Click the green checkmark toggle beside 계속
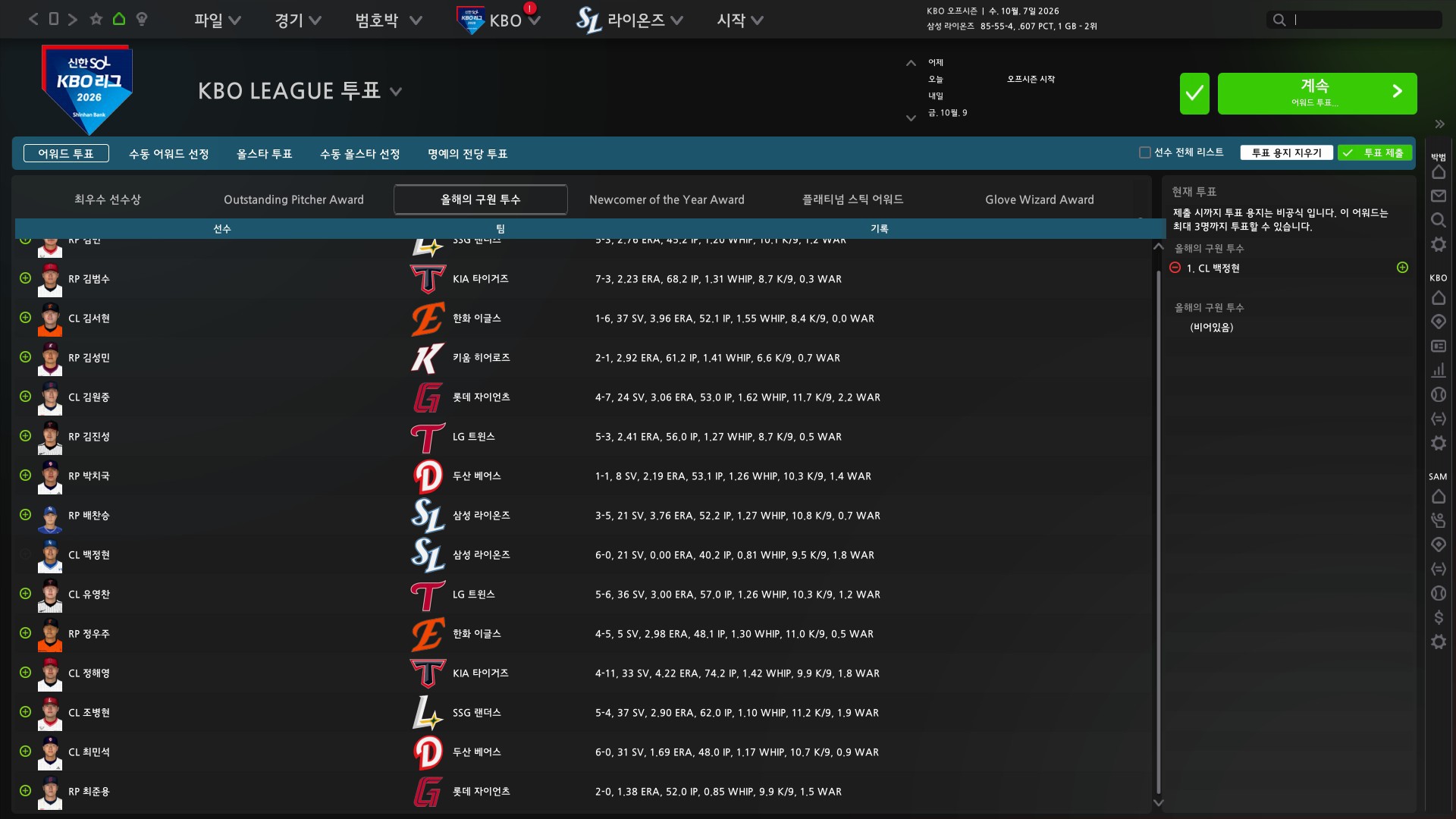 [1194, 93]
